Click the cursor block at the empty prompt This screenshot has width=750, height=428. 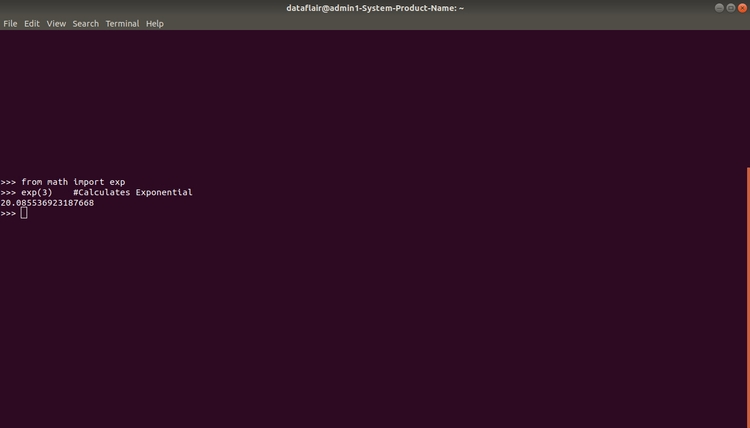pos(24,213)
